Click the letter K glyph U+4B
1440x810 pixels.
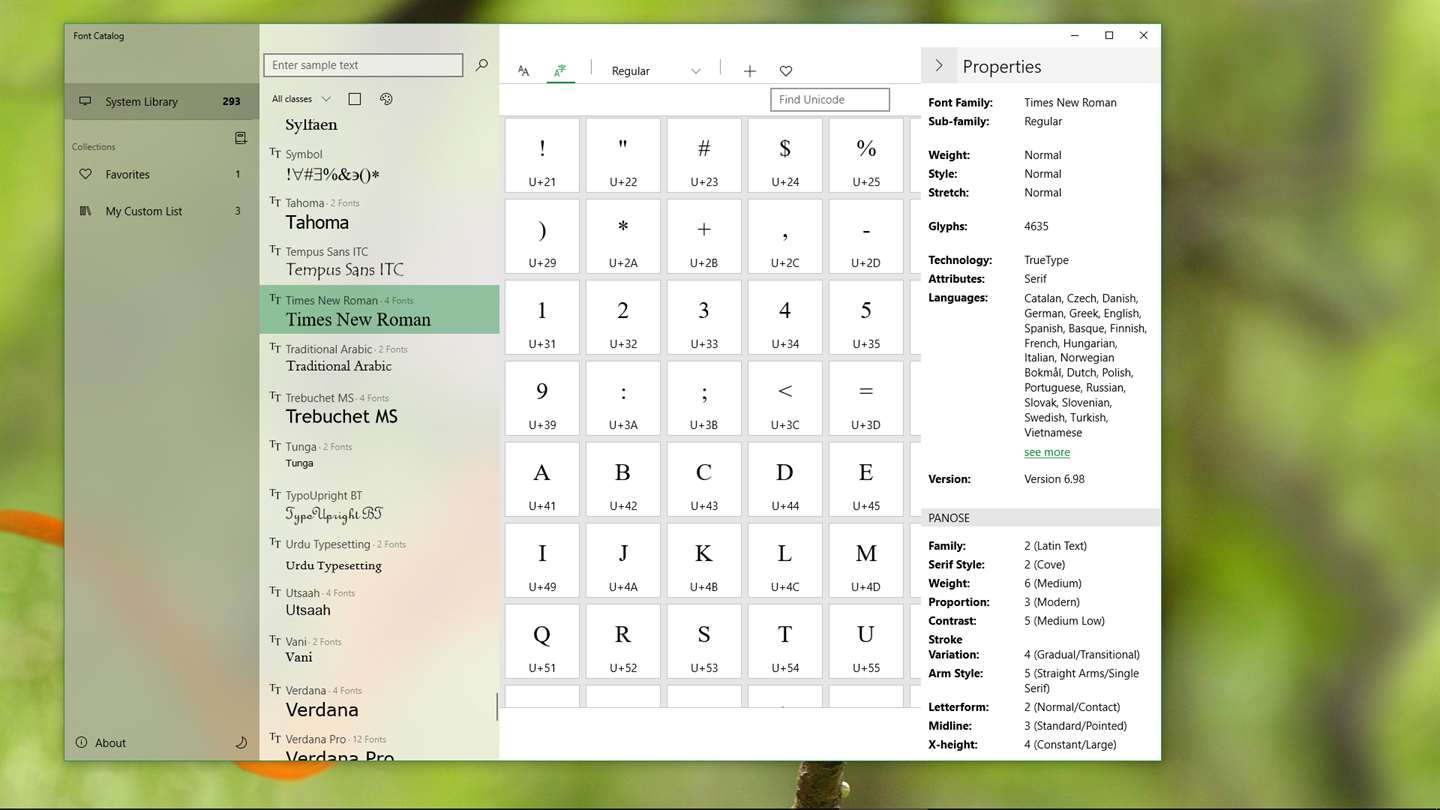tap(704, 560)
